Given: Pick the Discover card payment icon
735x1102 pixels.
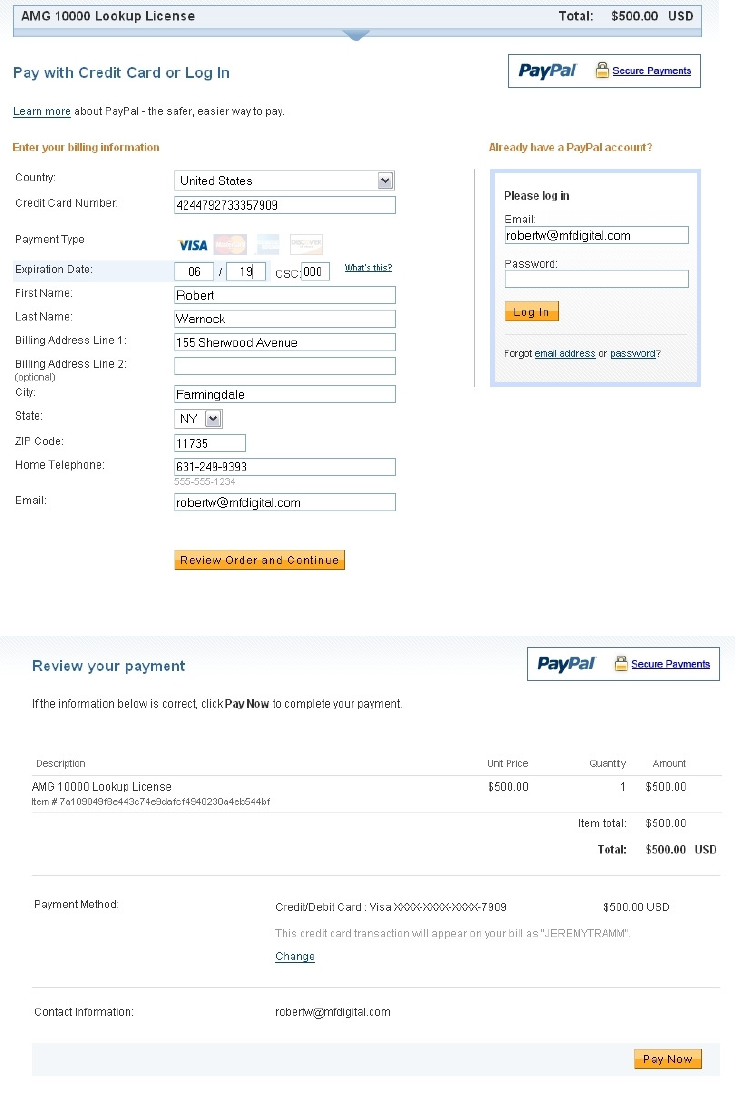Looking at the screenshot, I should tap(306, 245).
